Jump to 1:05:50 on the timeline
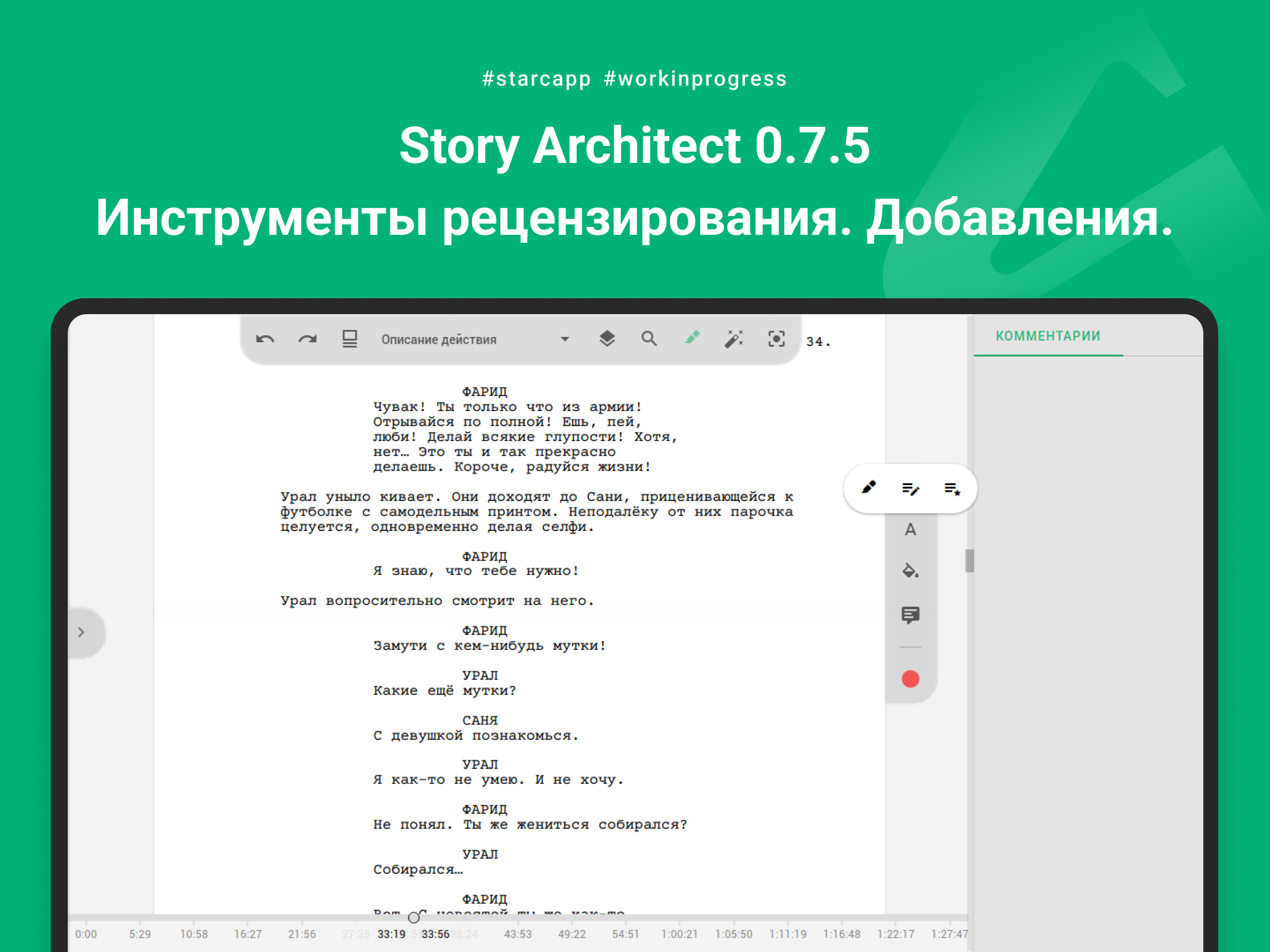 pyautogui.click(x=734, y=934)
